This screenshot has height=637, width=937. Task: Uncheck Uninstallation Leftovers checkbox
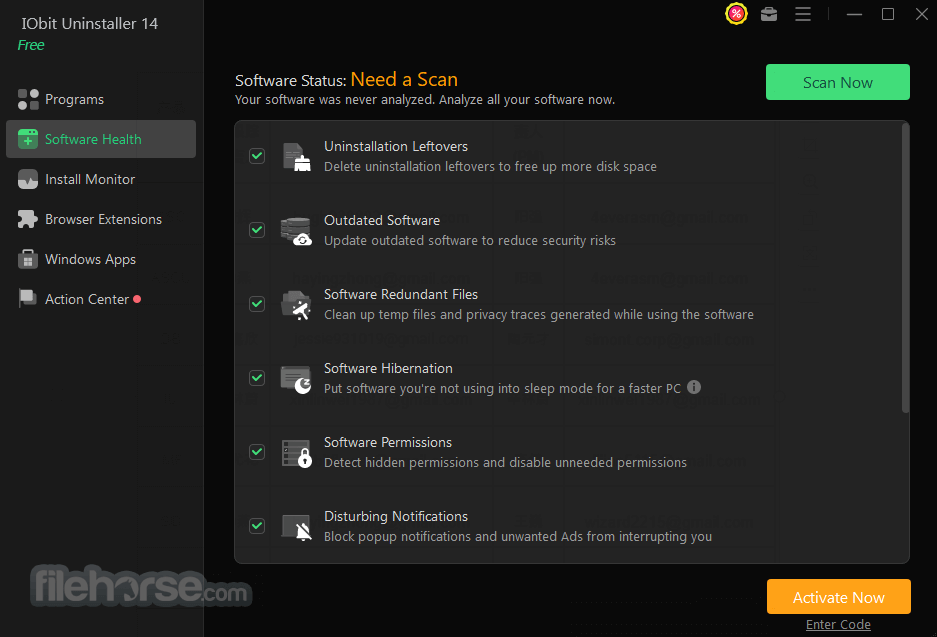[x=257, y=156]
